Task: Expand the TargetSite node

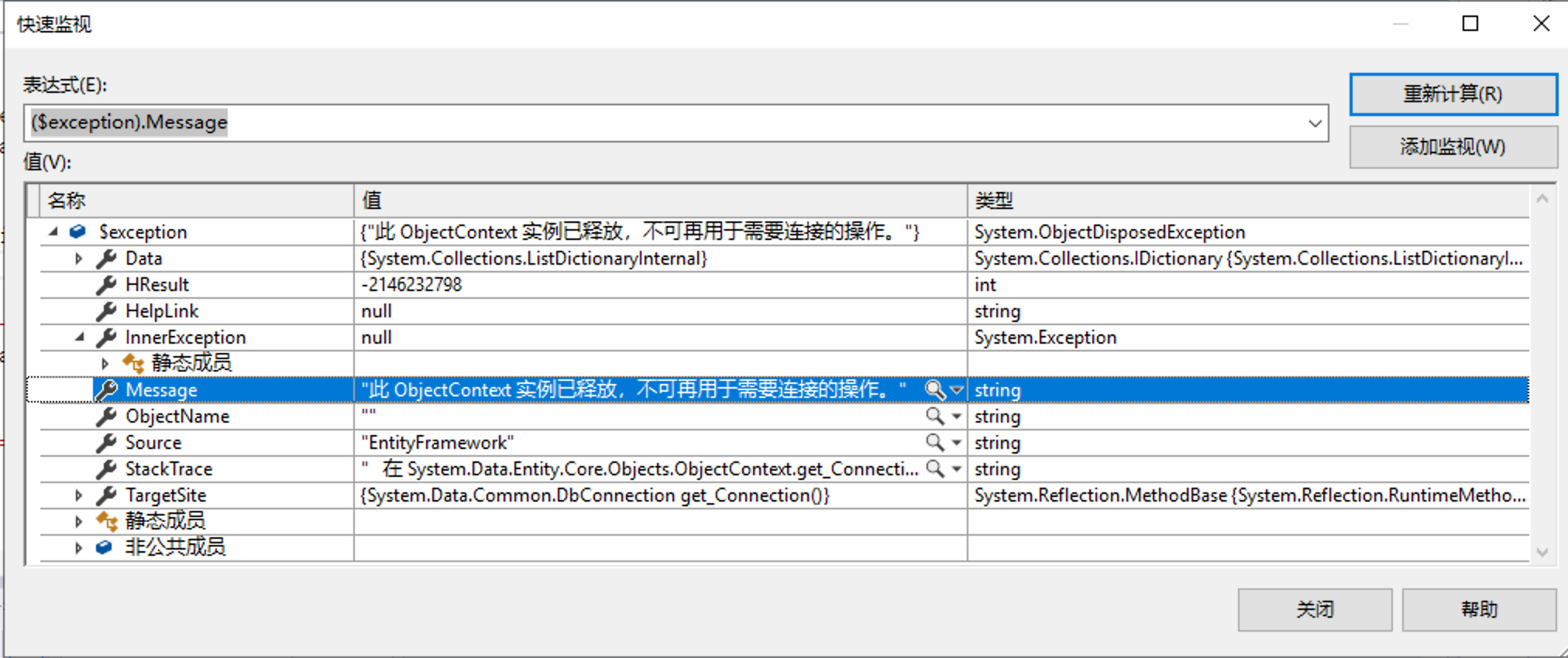Action: click(x=80, y=495)
